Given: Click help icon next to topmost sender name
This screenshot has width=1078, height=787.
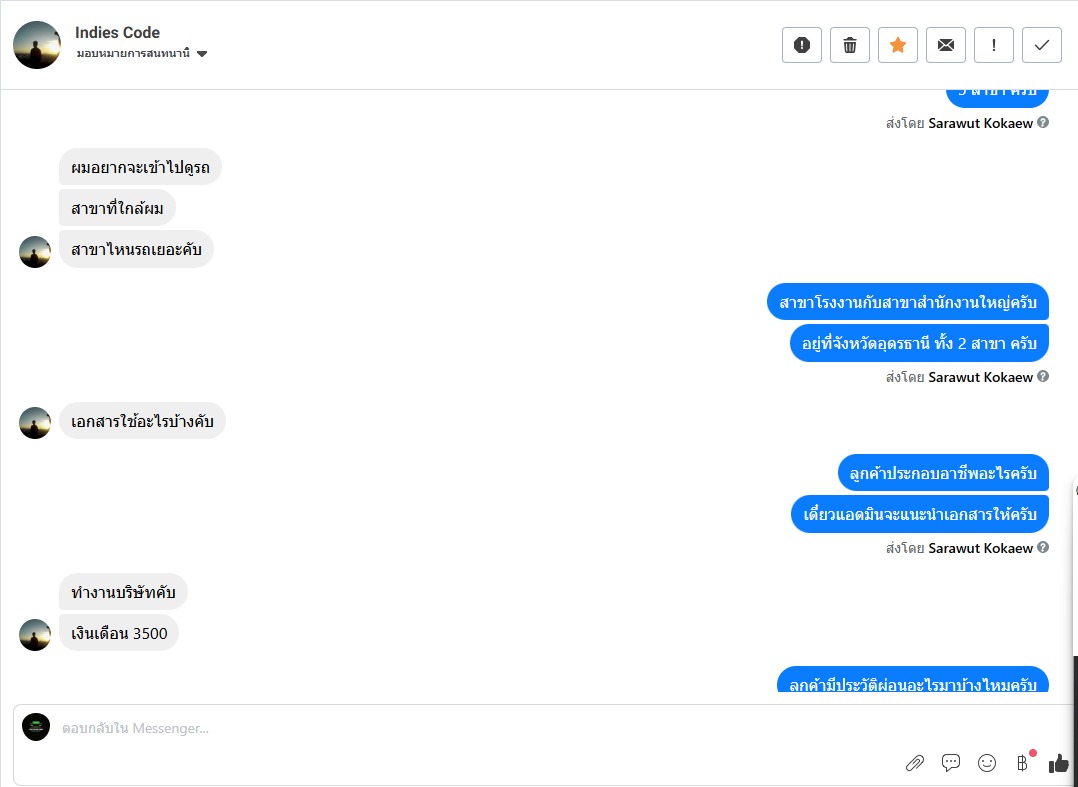Looking at the screenshot, I should click(1043, 123).
